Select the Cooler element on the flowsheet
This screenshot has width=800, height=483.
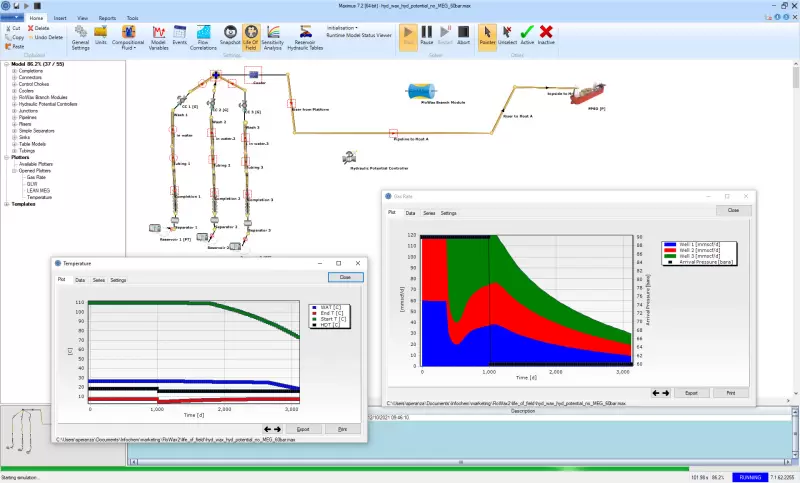pos(253,75)
